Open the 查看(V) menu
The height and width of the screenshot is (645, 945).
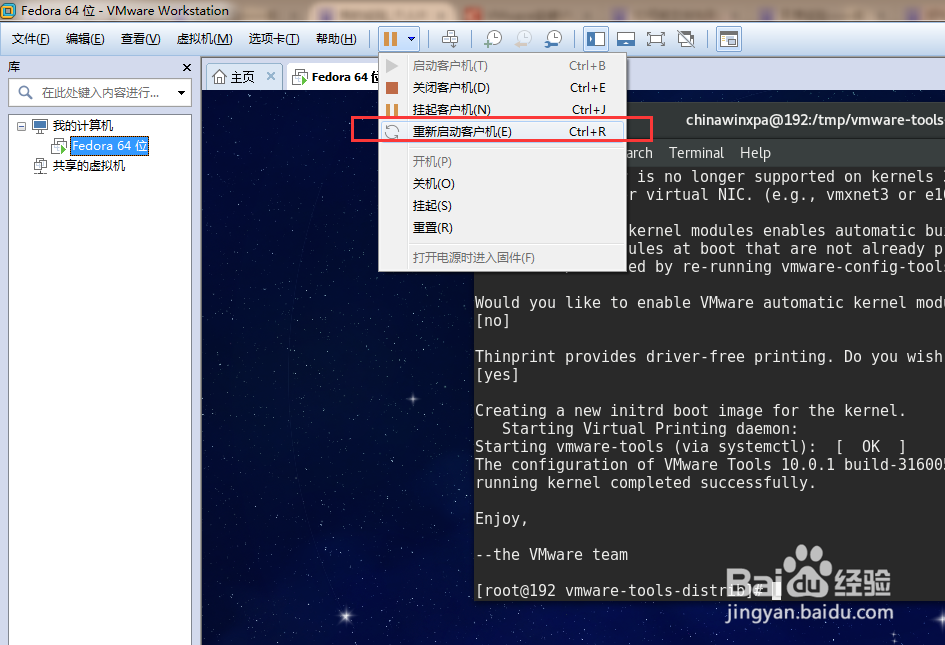coord(140,39)
